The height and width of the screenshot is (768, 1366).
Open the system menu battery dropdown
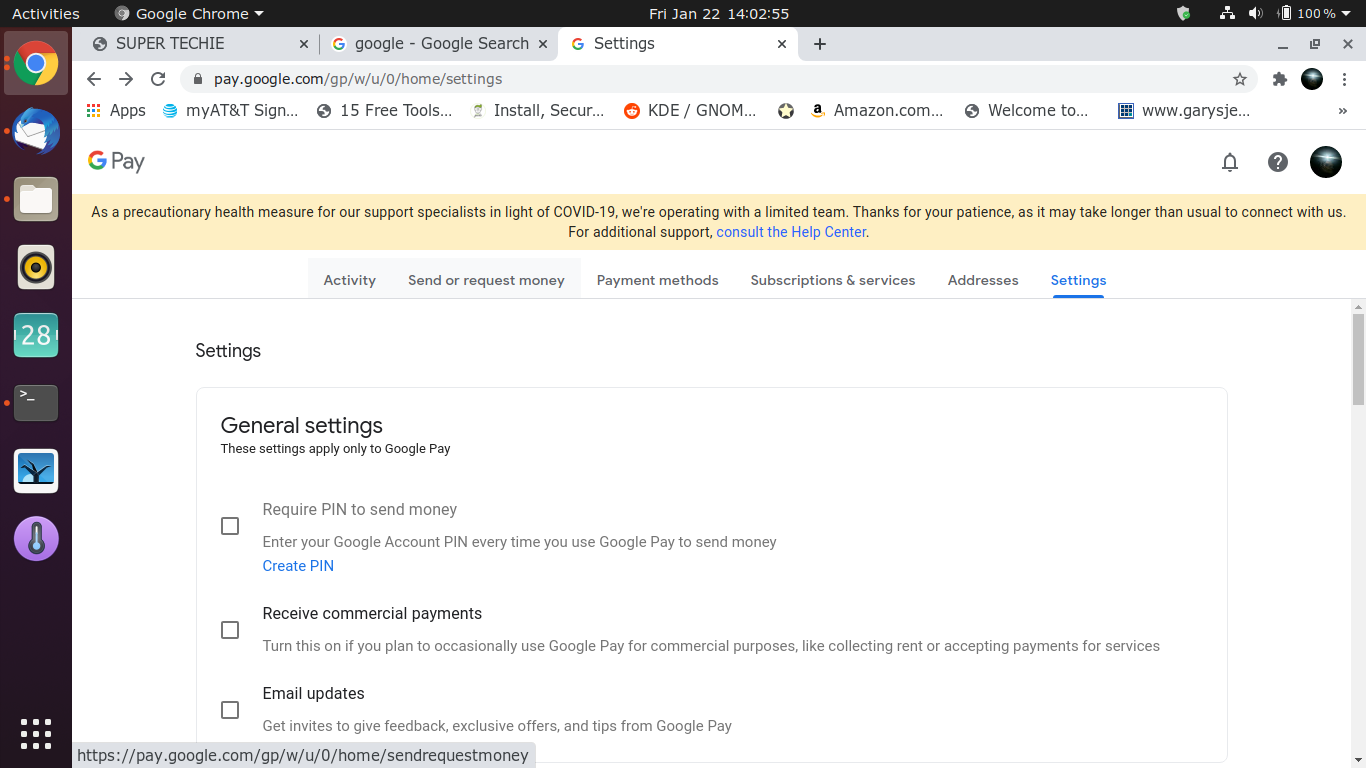click(x=1314, y=14)
